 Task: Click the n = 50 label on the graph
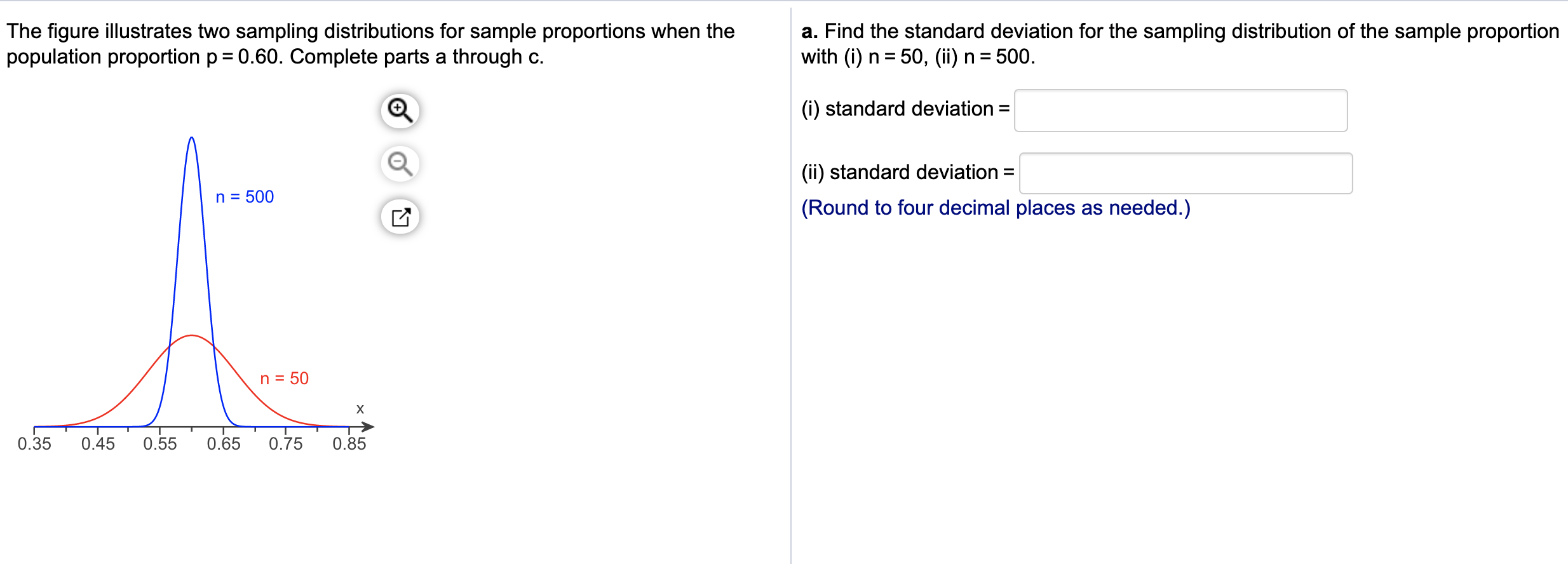(285, 379)
